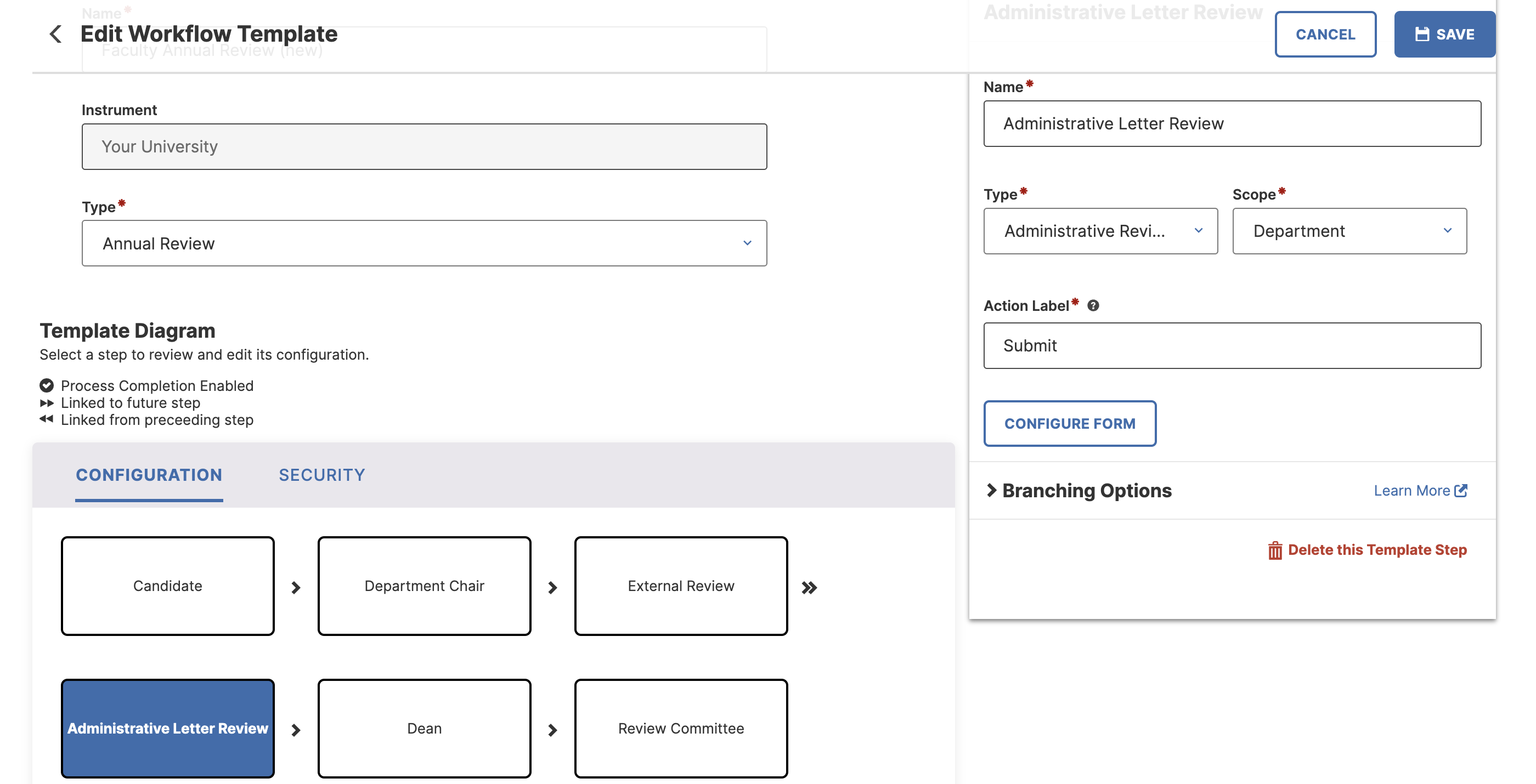Click the Linked to future step legend icon
The width and height of the screenshot is (1536, 784).
click(47, 403)
